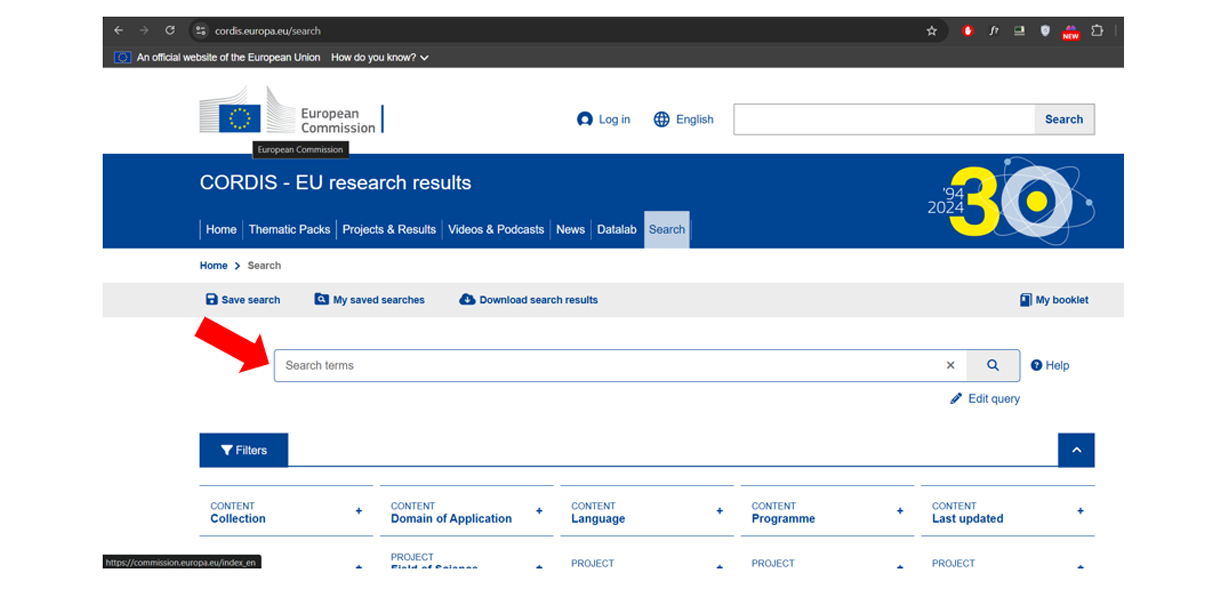Click the top Search button
1213x605 pixels.
pos(1064,119)
